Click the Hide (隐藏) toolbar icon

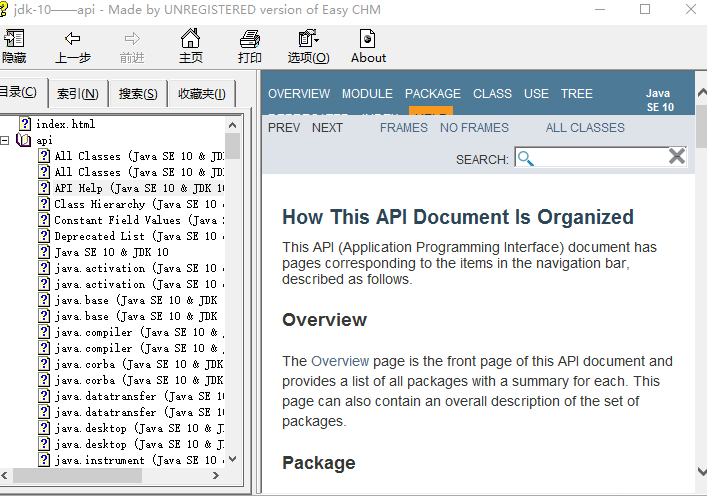point(14,40)
